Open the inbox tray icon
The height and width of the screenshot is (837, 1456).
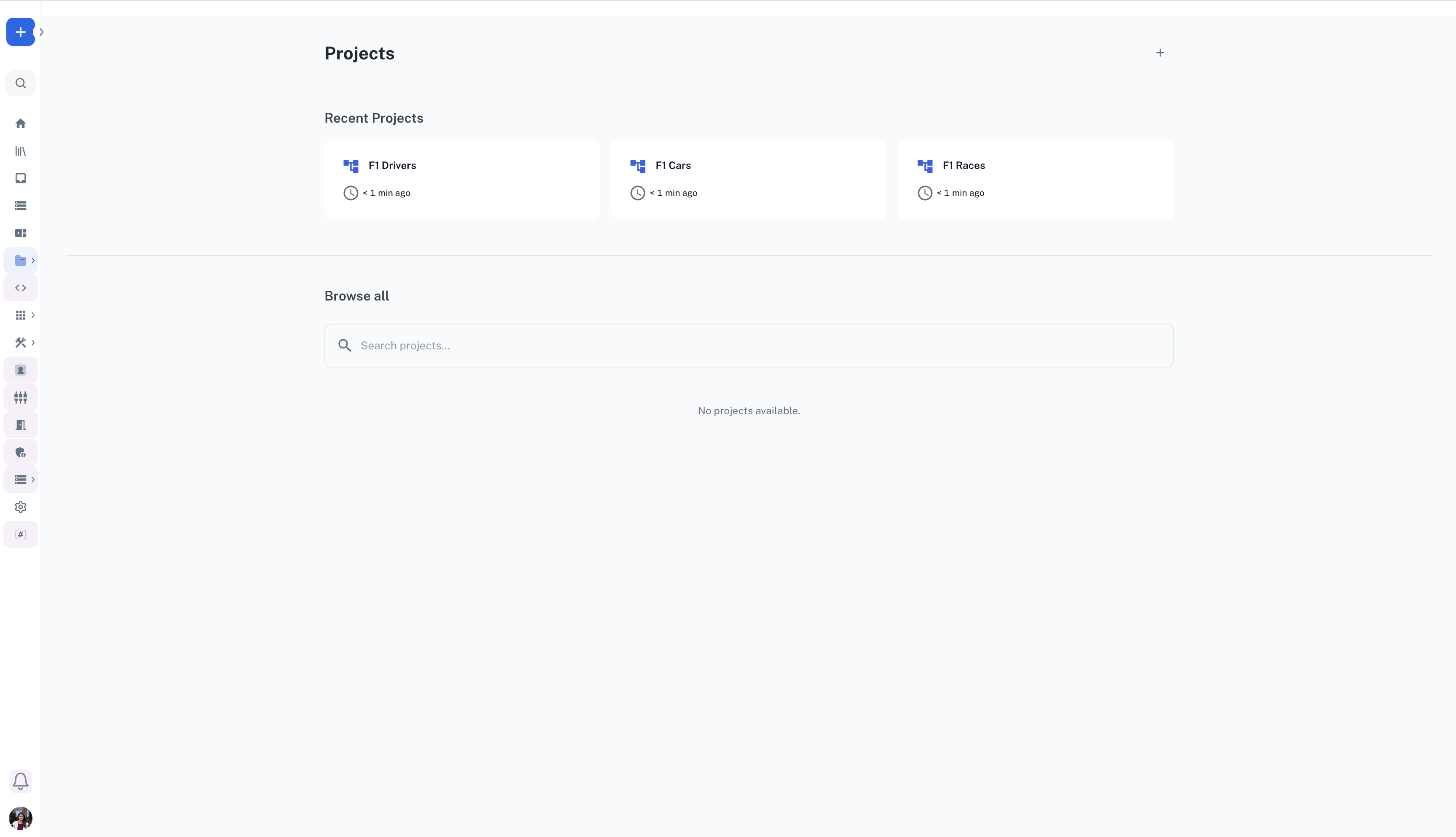click(x=21, y=178)
